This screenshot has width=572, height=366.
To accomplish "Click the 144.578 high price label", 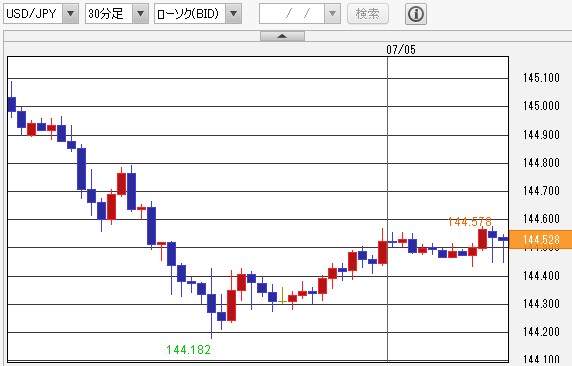I will click(470, 221).
